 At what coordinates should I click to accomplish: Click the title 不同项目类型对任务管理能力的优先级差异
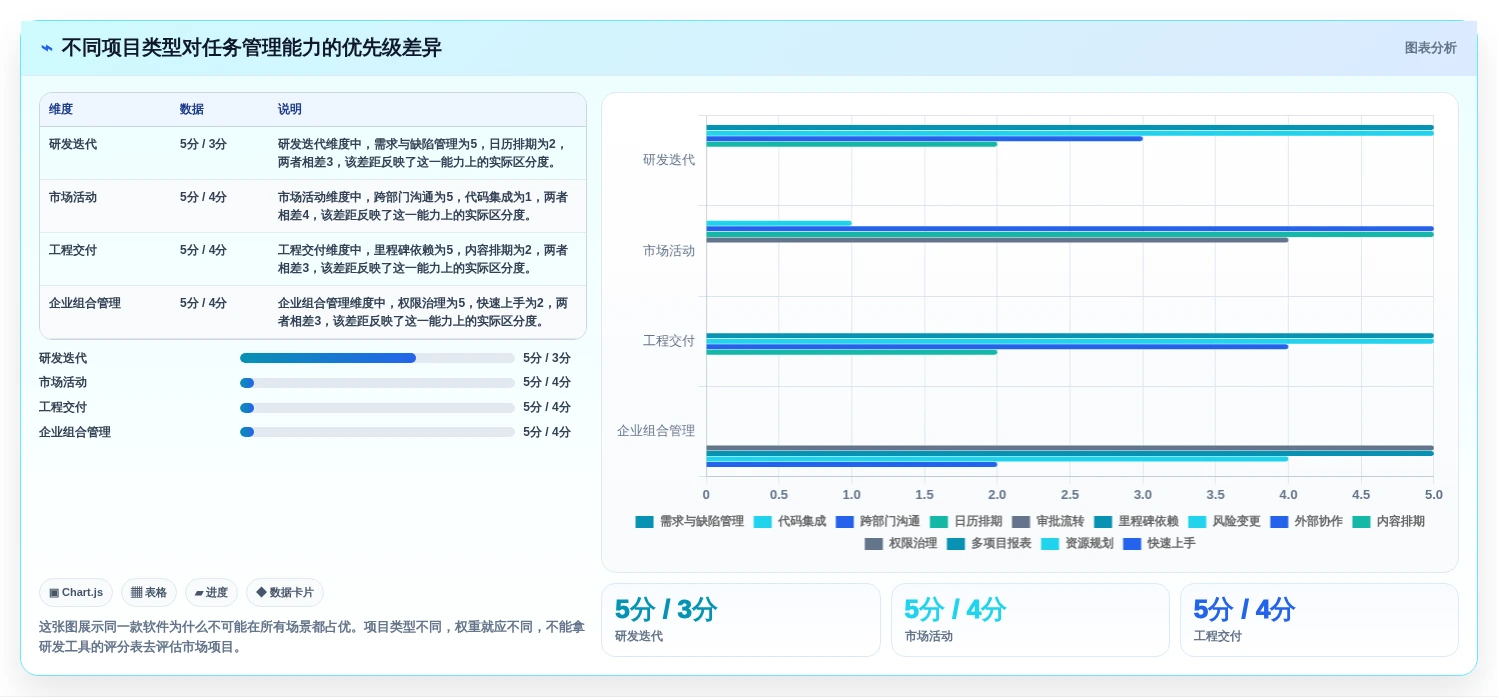click(252, 48)
